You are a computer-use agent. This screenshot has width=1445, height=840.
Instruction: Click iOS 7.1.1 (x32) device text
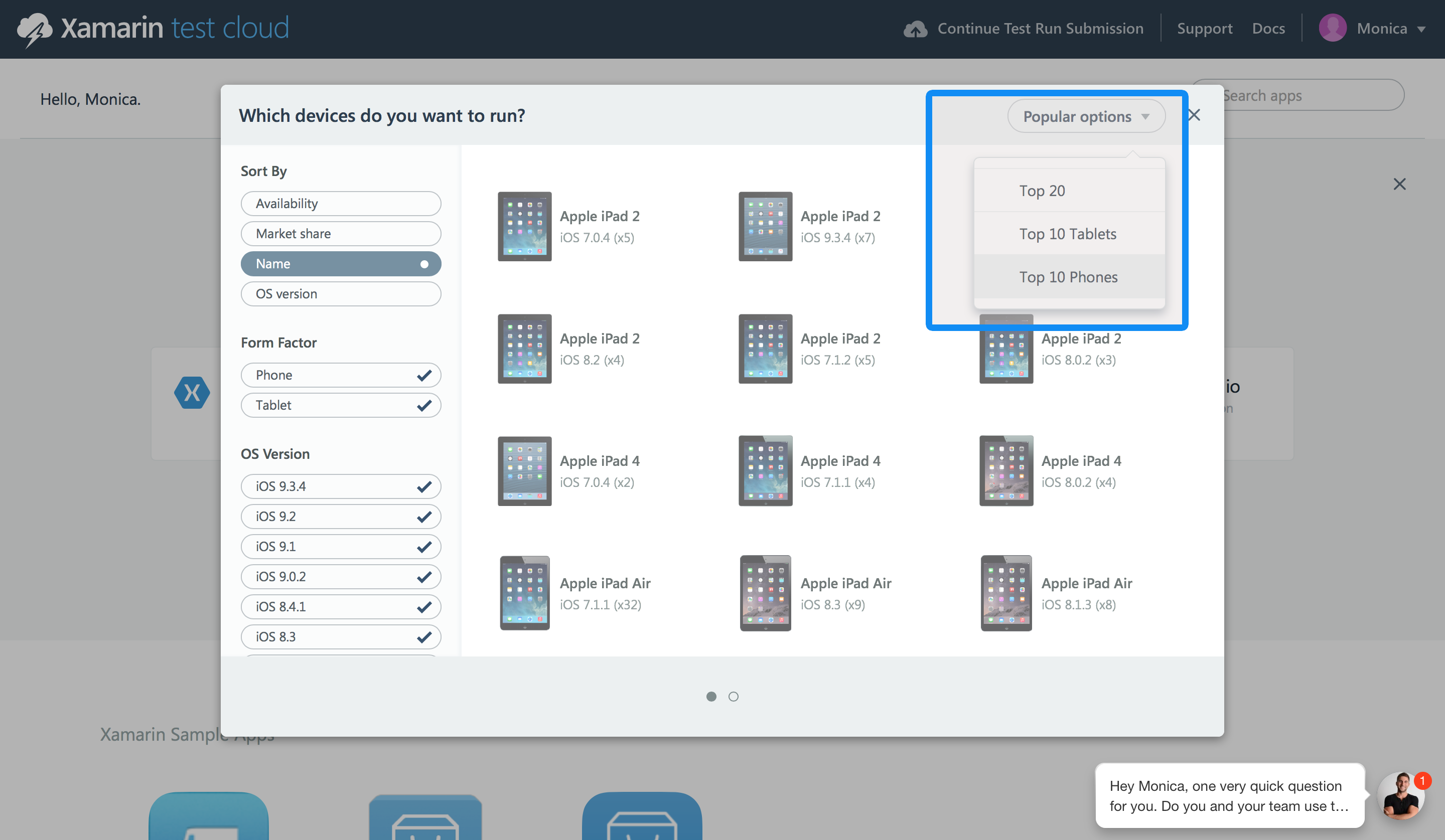coord(601,604)
